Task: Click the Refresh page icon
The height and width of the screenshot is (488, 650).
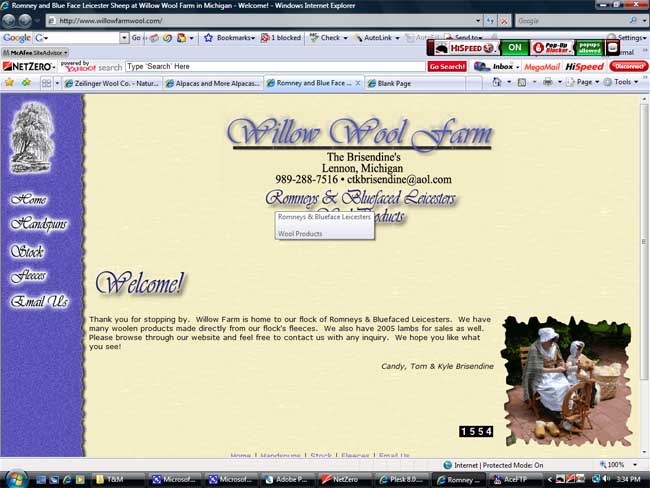Action: 488,20
